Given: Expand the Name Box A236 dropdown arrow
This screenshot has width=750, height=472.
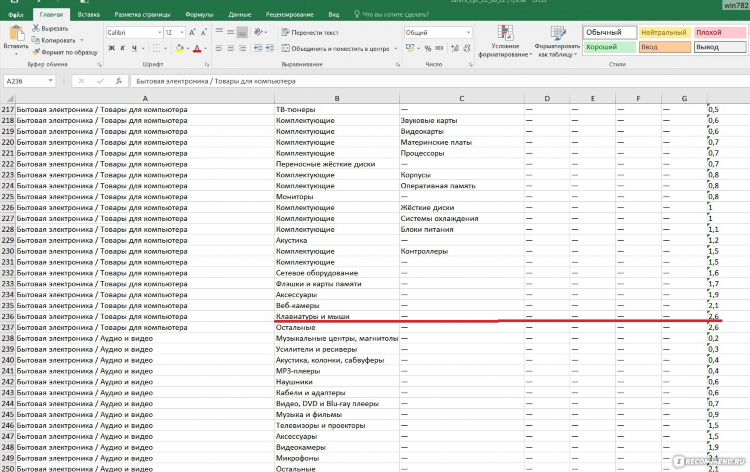Looking at the screenshot, I should coord(50,81).
